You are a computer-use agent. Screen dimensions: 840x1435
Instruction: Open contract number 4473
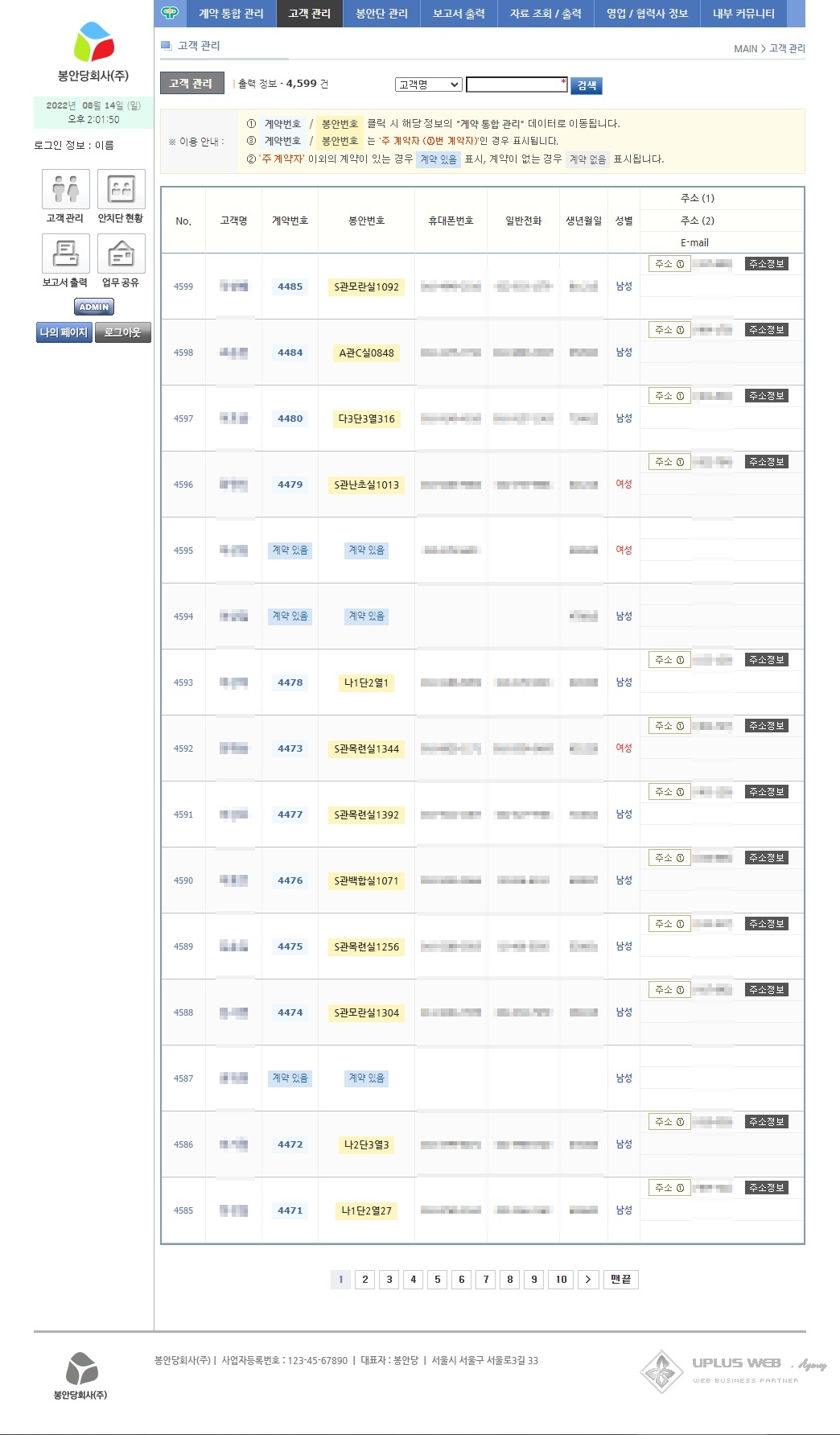click(290, 748)
